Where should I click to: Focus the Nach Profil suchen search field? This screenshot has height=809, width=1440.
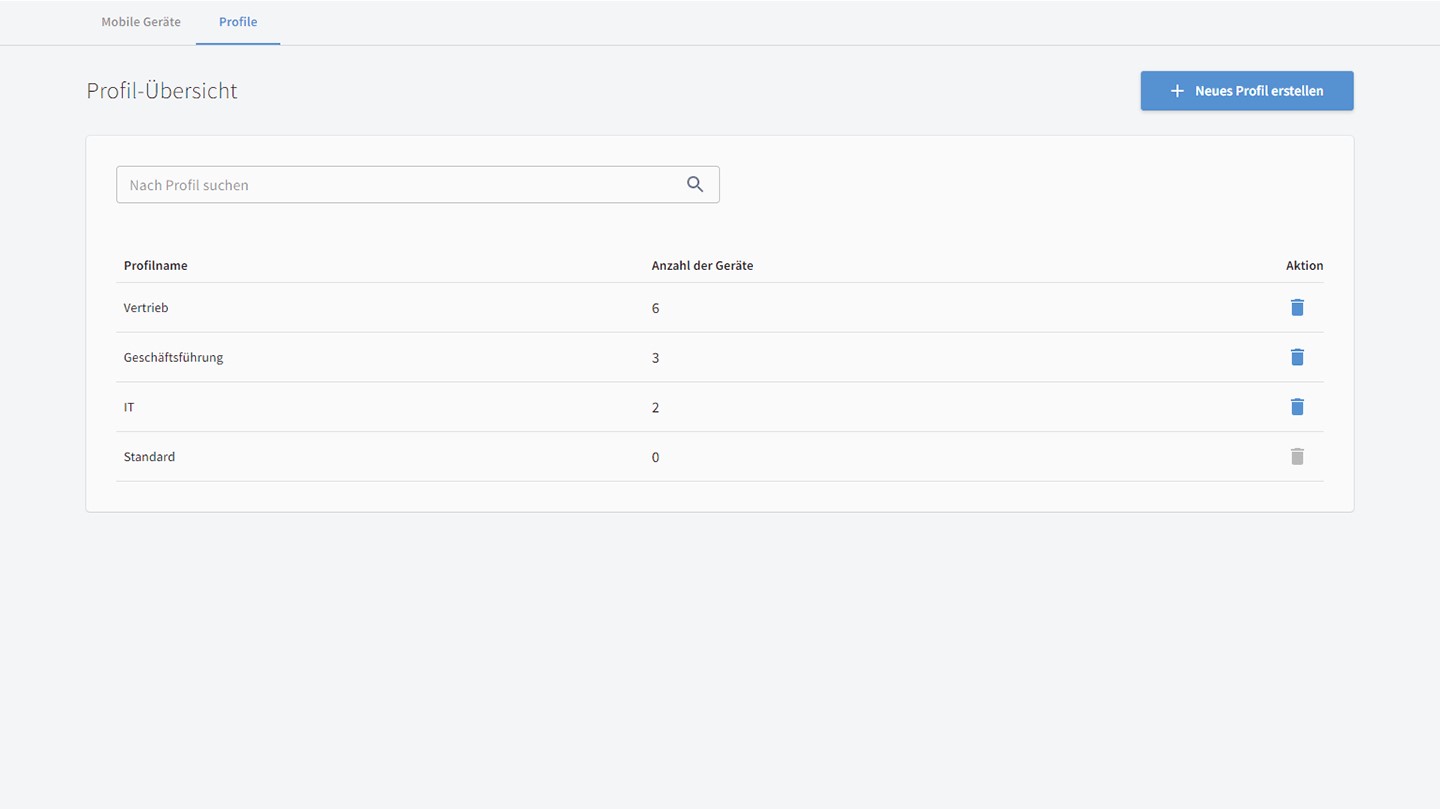coord(400,185)
